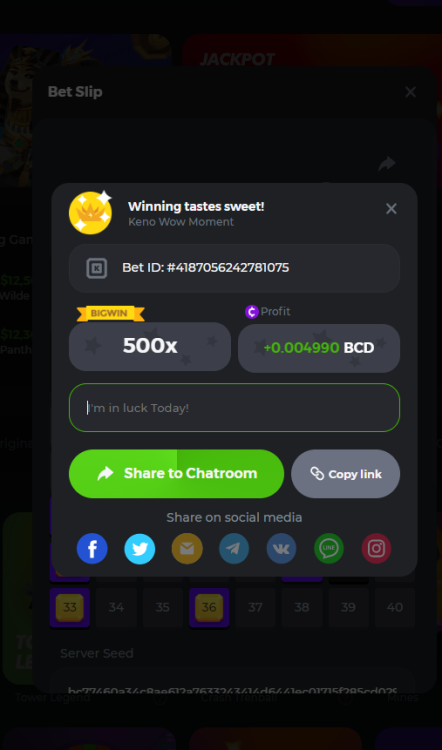
Task: Select Keno number 36 tile
Action: (209, 607)
